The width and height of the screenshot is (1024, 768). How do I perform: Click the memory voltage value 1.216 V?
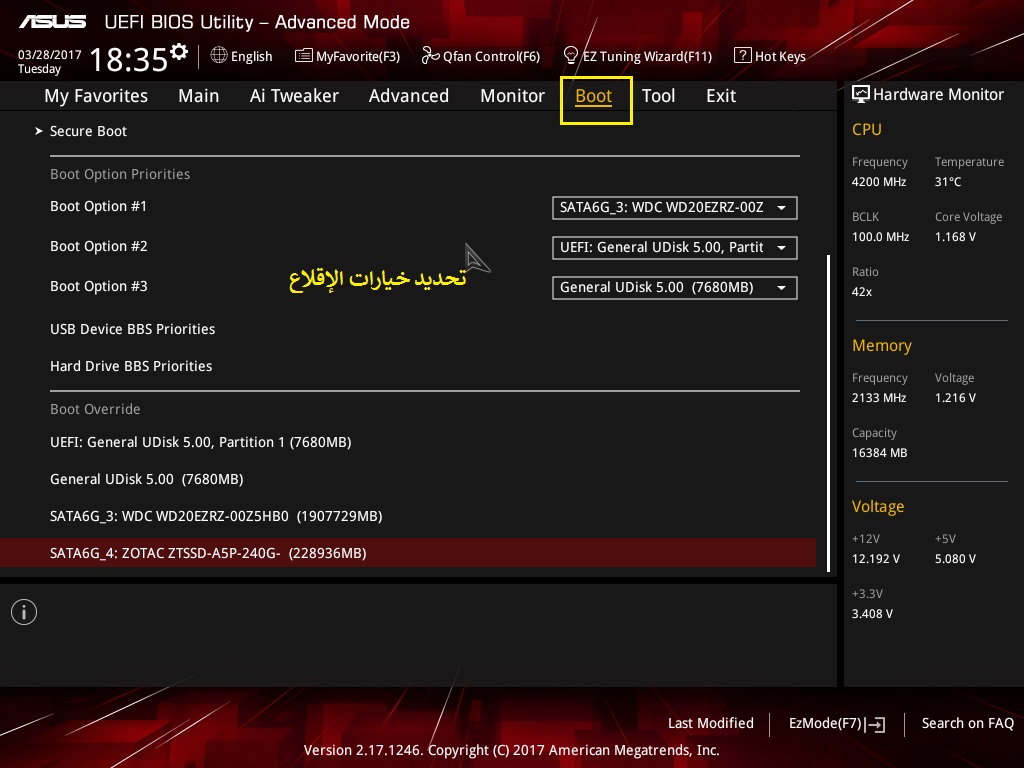[955, 398]
